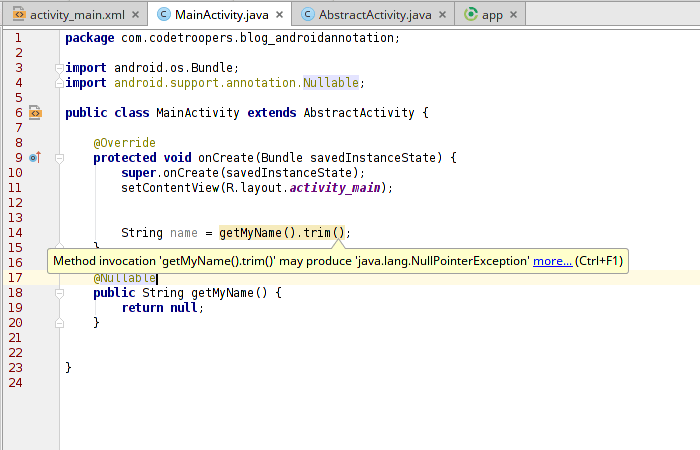
Task: Click the app tab's green Android icon
Action: [470, 15]
